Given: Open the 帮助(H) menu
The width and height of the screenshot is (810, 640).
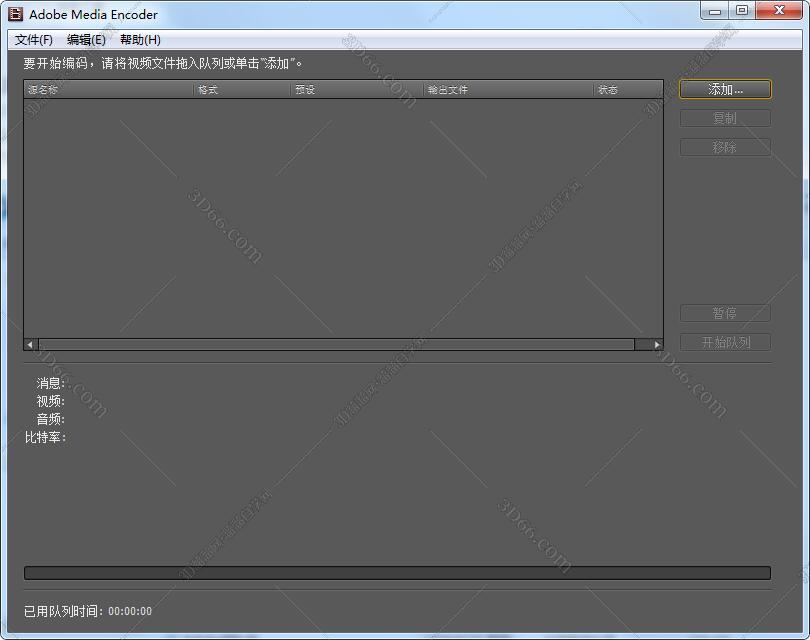Looking at the screenshot, I should coord(140,40).
